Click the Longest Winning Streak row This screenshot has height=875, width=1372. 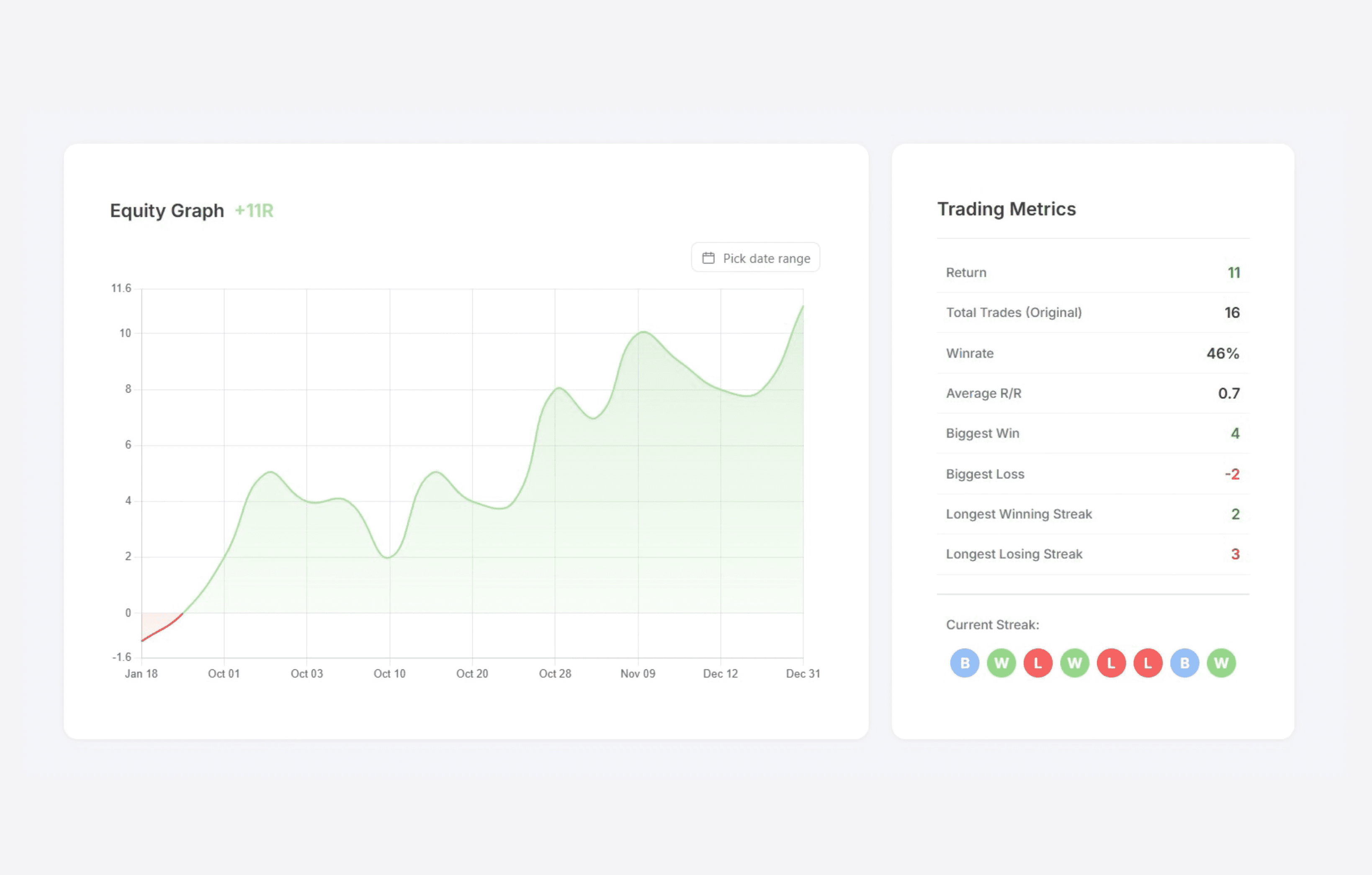[1092, 513]
